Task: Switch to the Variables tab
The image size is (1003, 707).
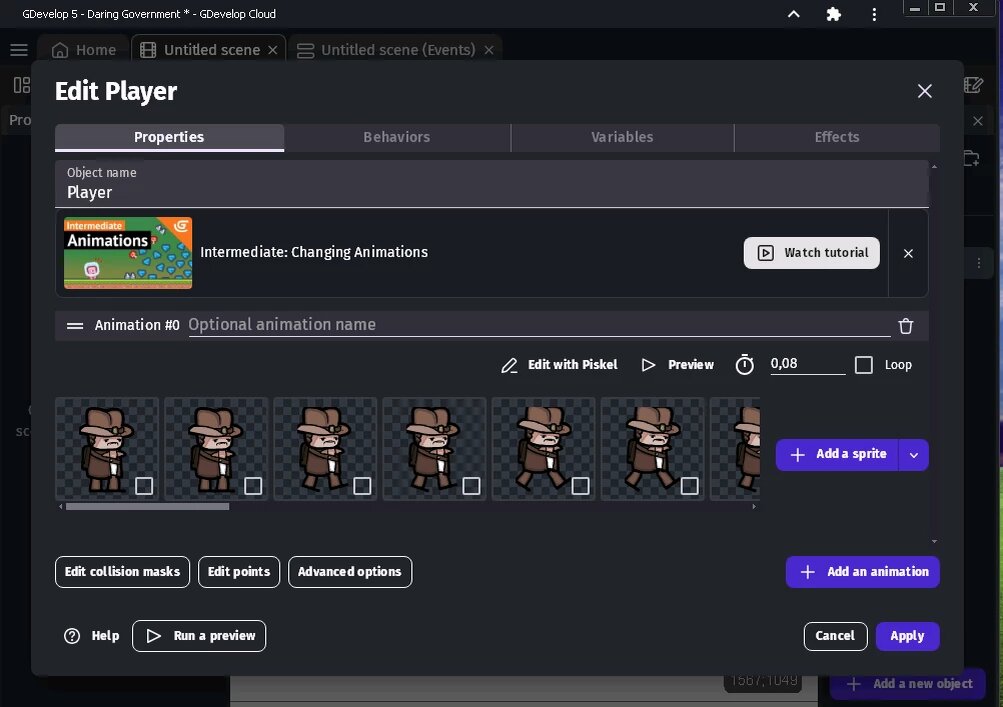Action: 622,137
